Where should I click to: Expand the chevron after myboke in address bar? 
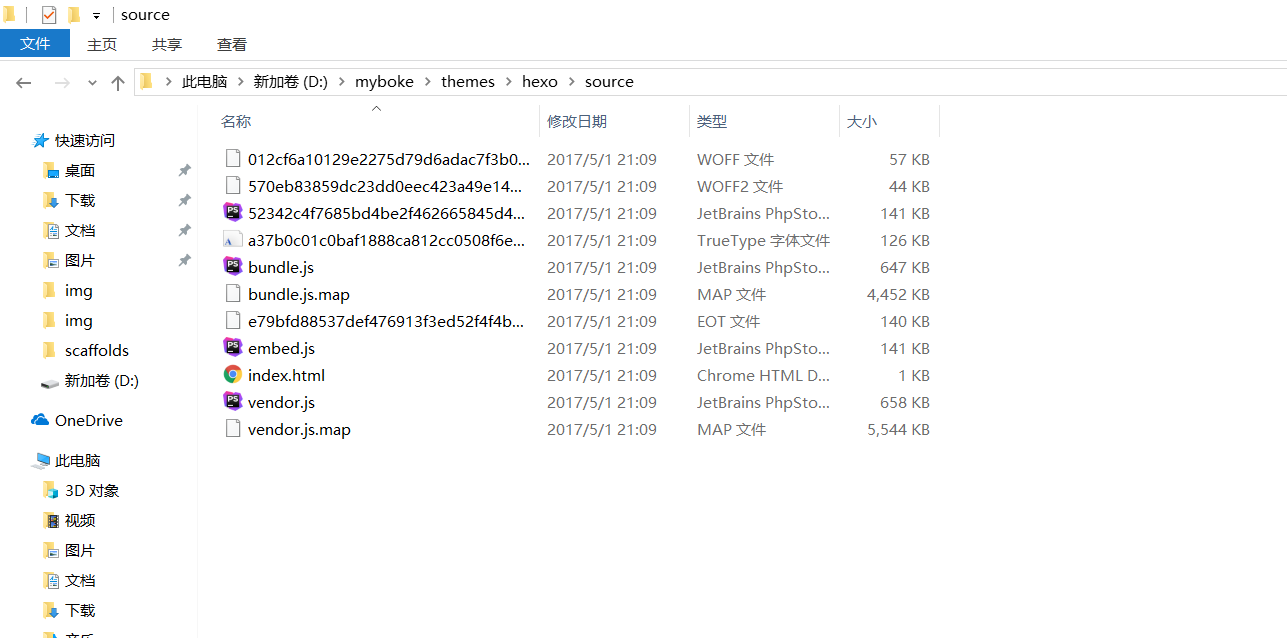click(x=427, y=82)
